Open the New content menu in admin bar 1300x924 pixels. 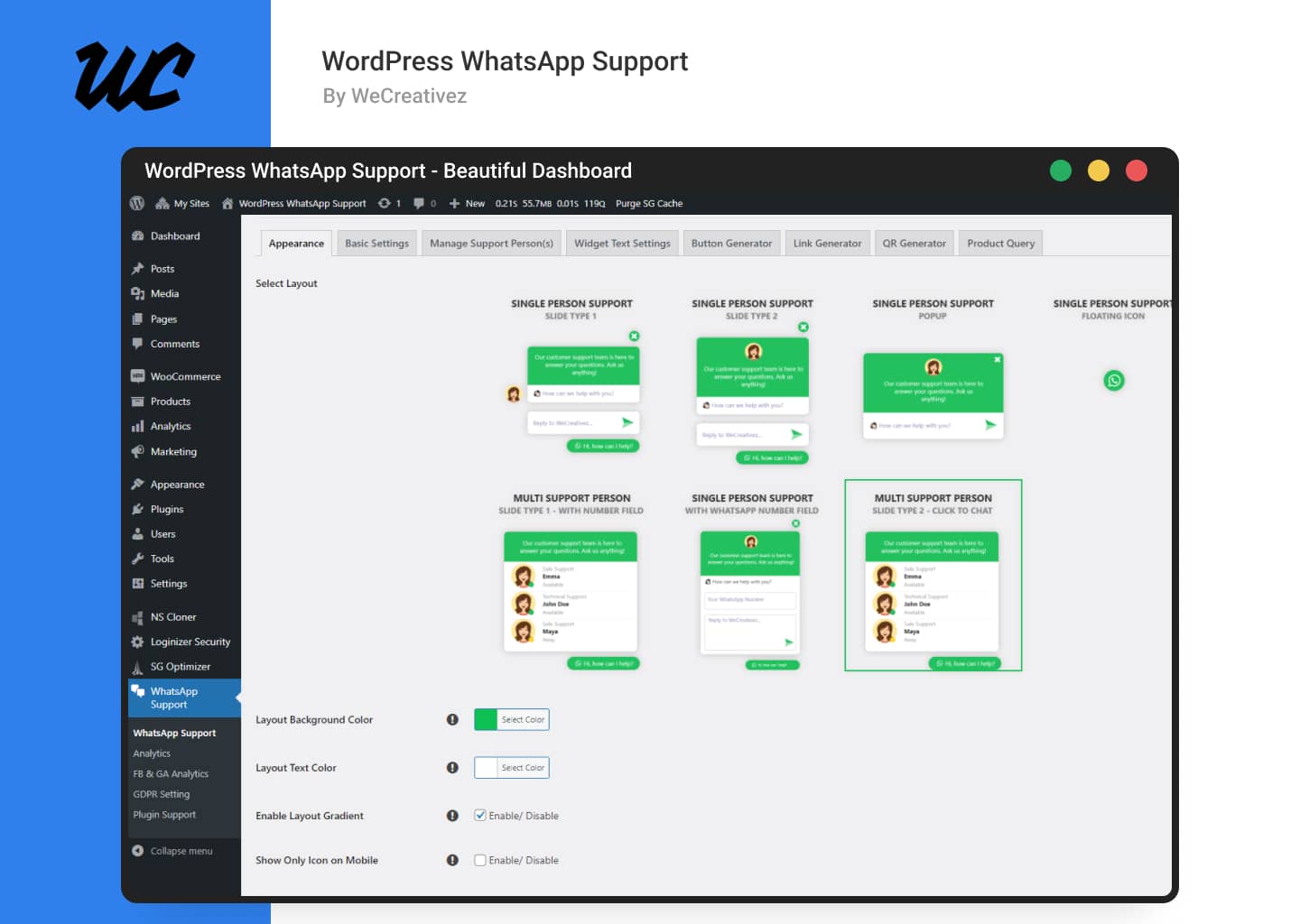coord(467,203)
